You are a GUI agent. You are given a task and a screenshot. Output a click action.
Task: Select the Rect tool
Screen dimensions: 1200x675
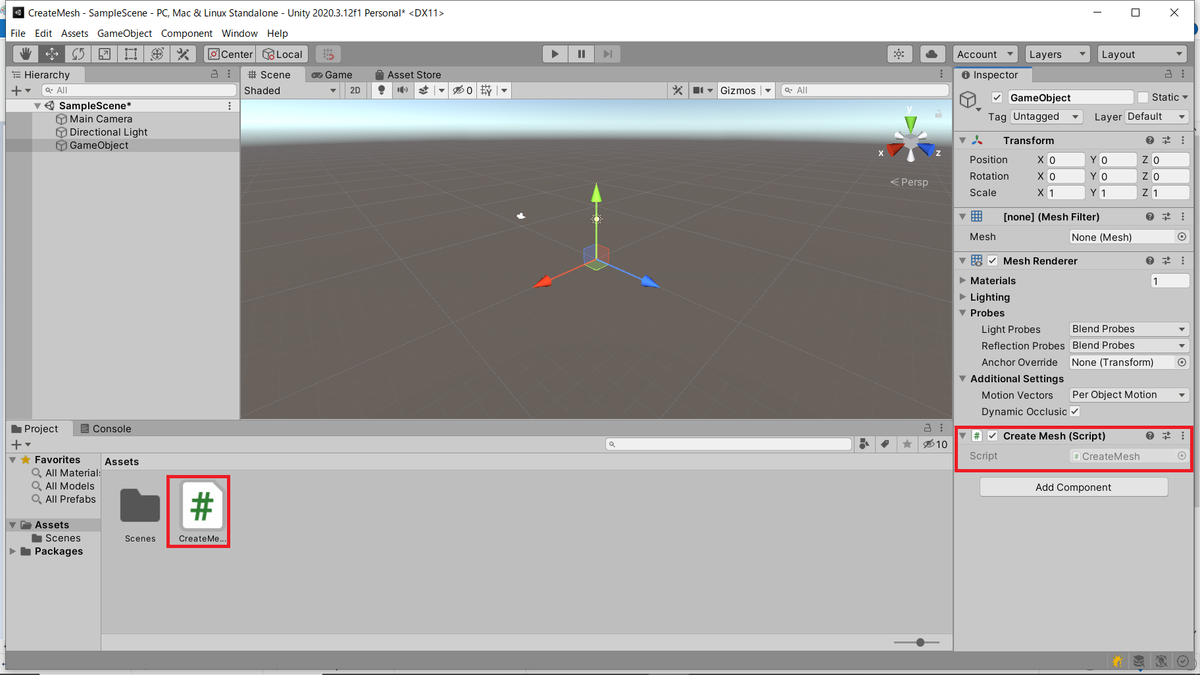(x=130, y=54)
